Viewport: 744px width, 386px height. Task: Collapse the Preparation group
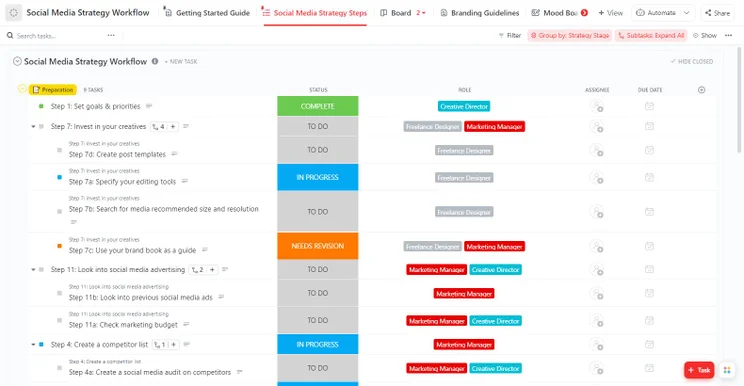coord(22,89)
